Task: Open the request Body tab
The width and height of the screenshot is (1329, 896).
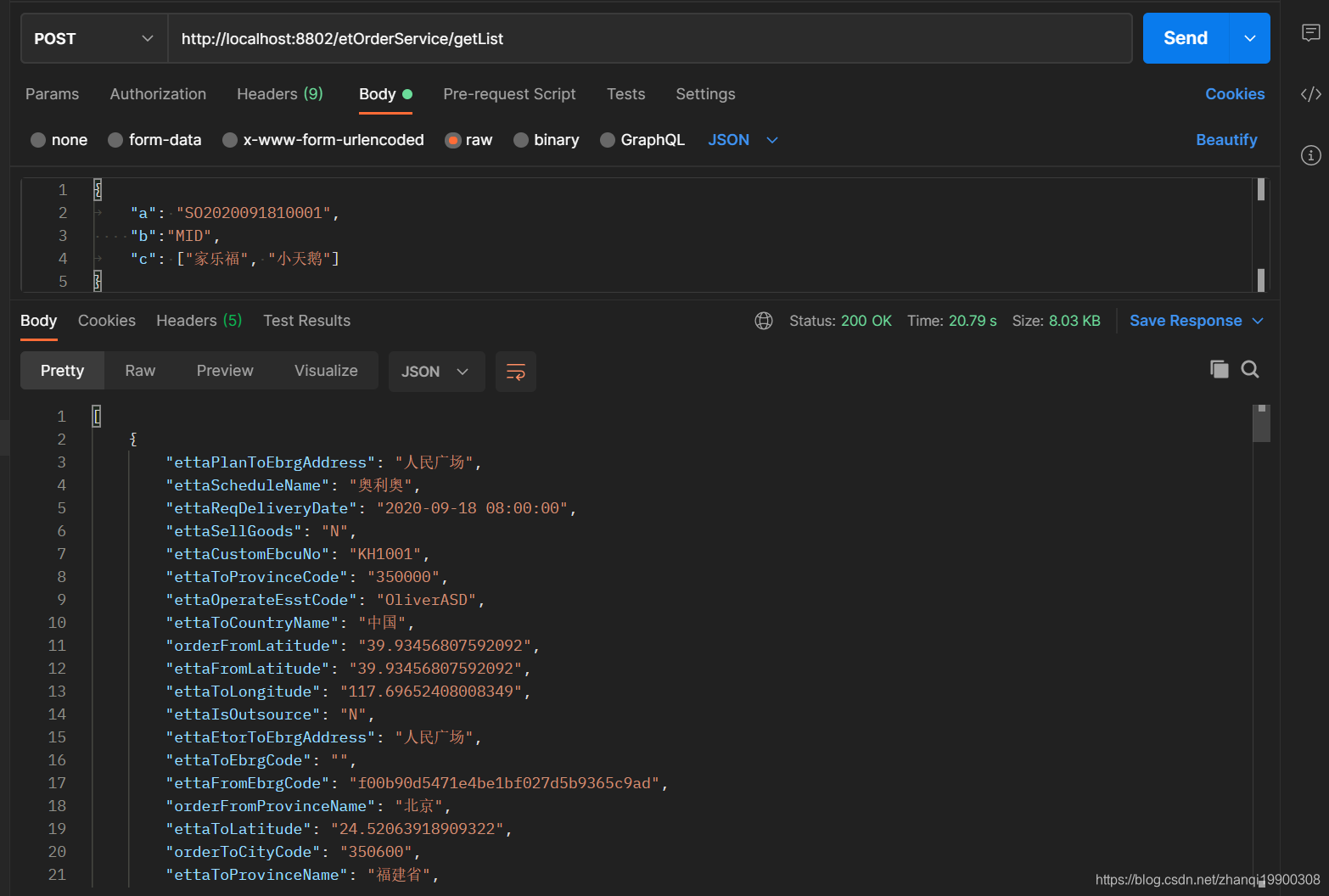Action: (x=385, y=94)
